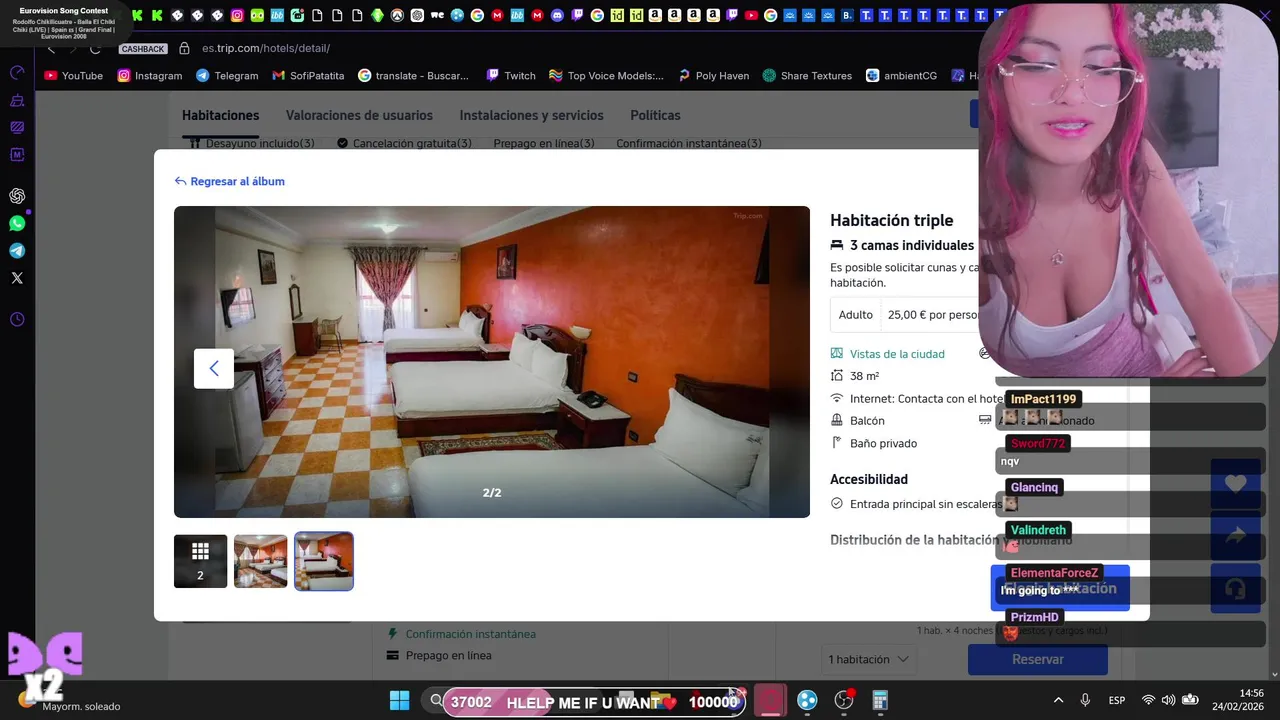Toggle the Desayuno incluido(3) filter
Screen dimensions: 1280x720
point(252,143)
